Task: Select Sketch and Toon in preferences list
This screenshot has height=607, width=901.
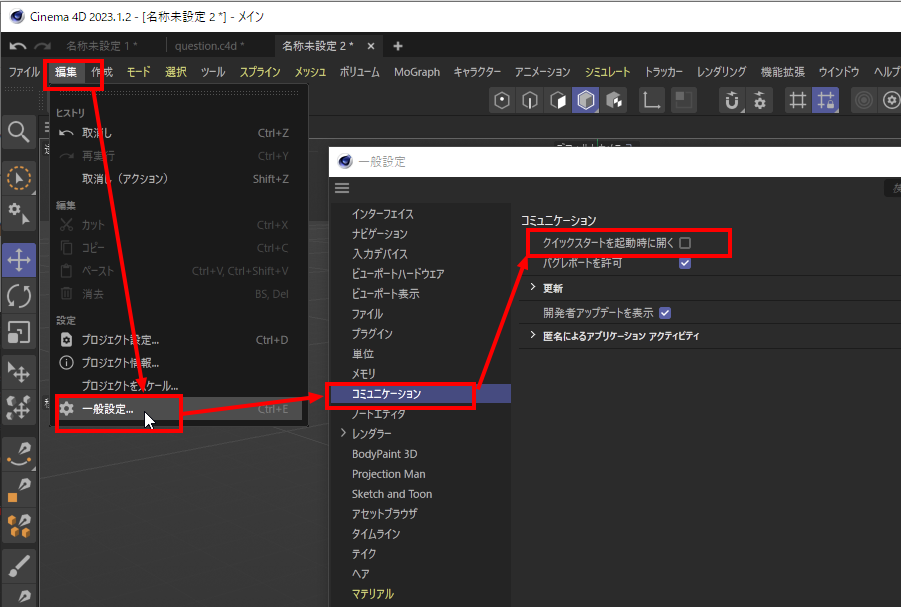Action: (392, 494)
